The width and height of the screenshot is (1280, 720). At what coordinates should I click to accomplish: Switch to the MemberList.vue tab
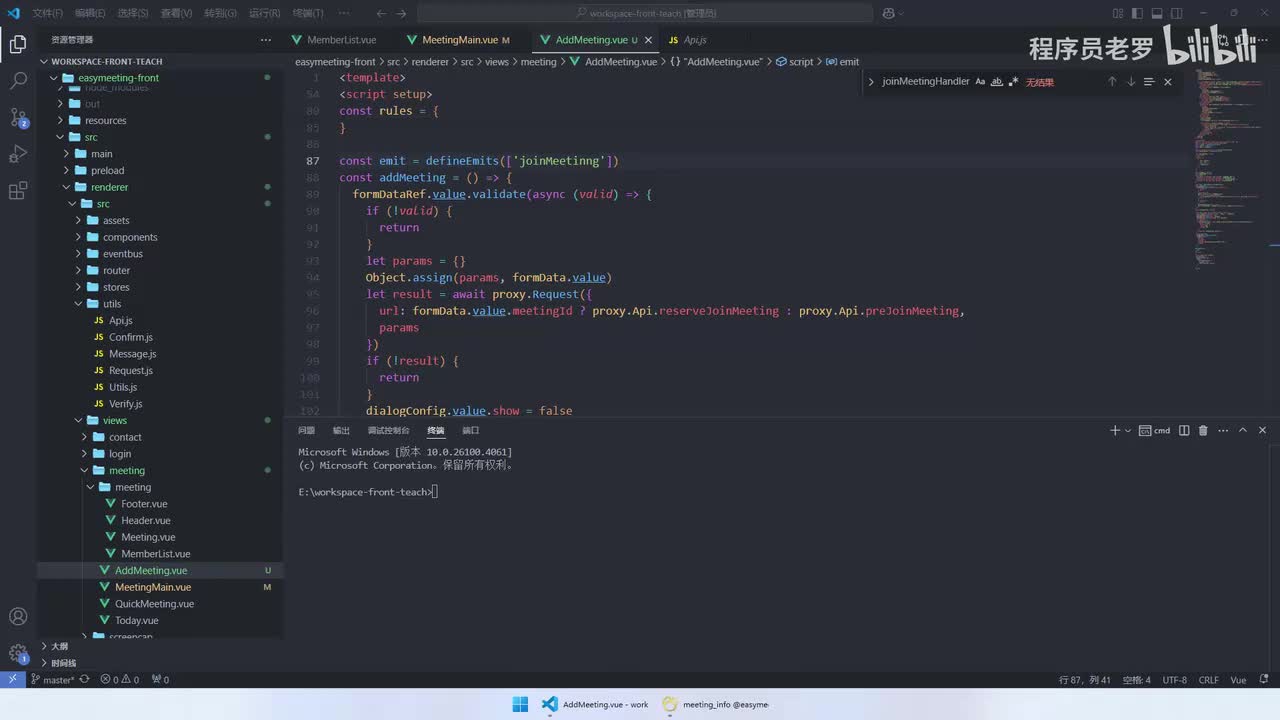click(x=341, y=40)
